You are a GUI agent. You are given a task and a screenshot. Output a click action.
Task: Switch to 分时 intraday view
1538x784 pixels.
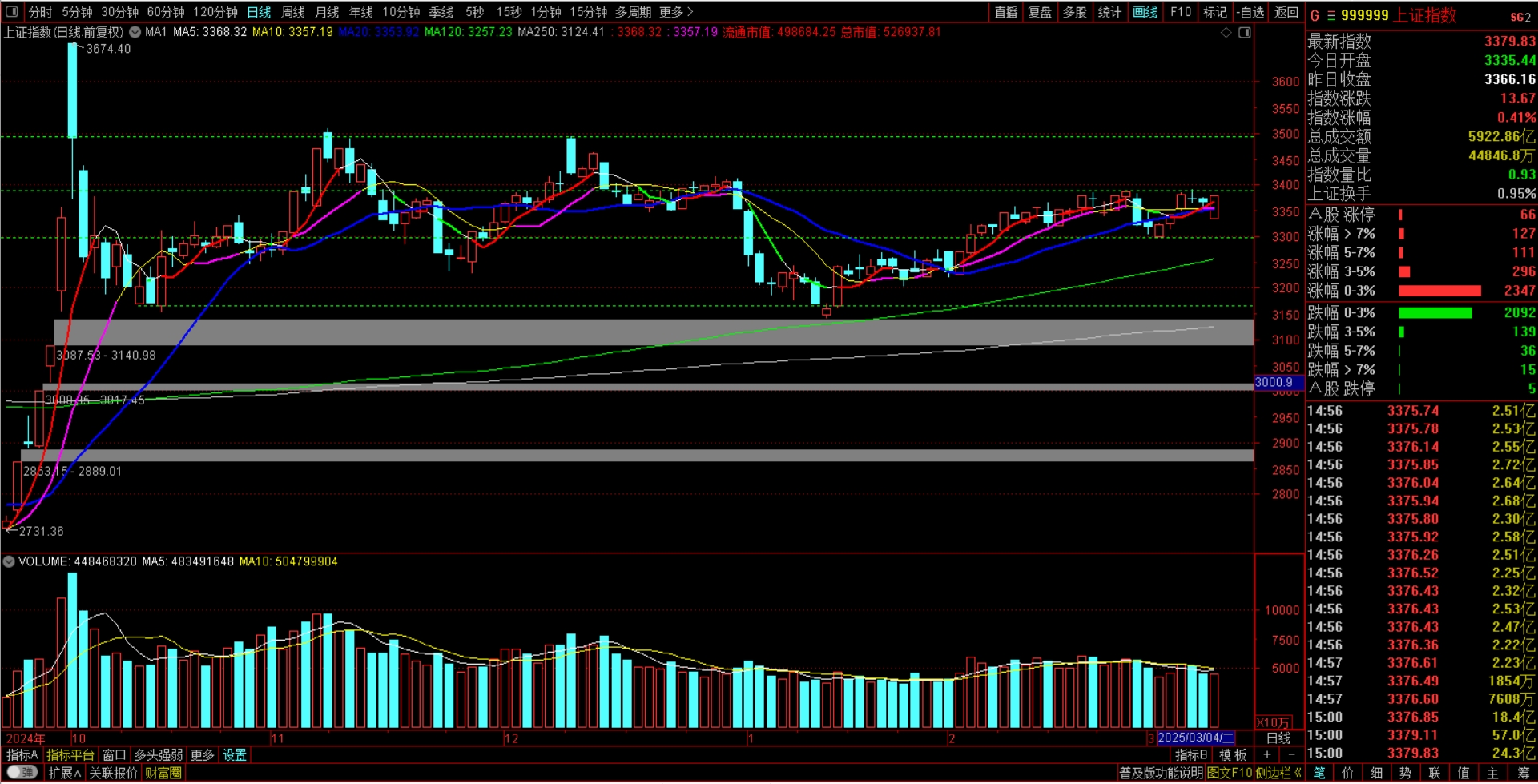pos(40,12)
